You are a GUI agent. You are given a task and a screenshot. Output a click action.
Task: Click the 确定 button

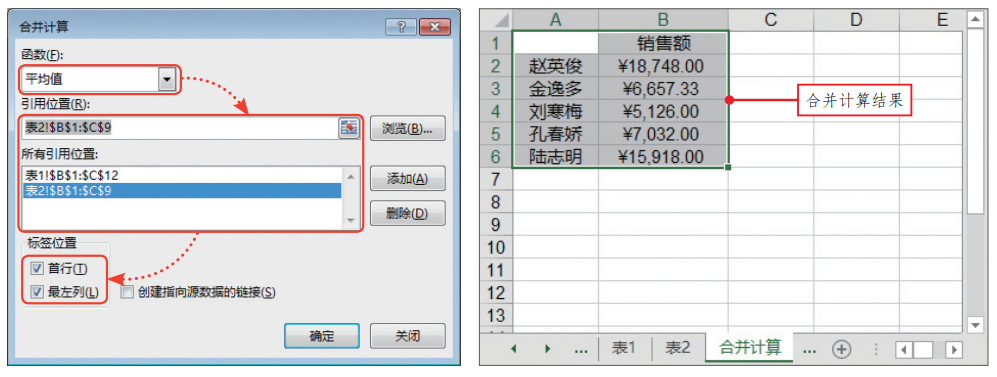click(322, 335)
